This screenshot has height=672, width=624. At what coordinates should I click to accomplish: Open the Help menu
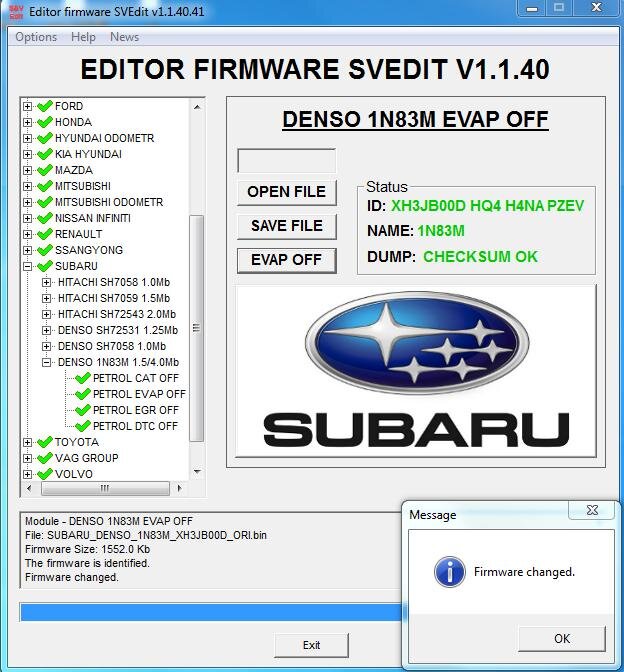(83, 37)
